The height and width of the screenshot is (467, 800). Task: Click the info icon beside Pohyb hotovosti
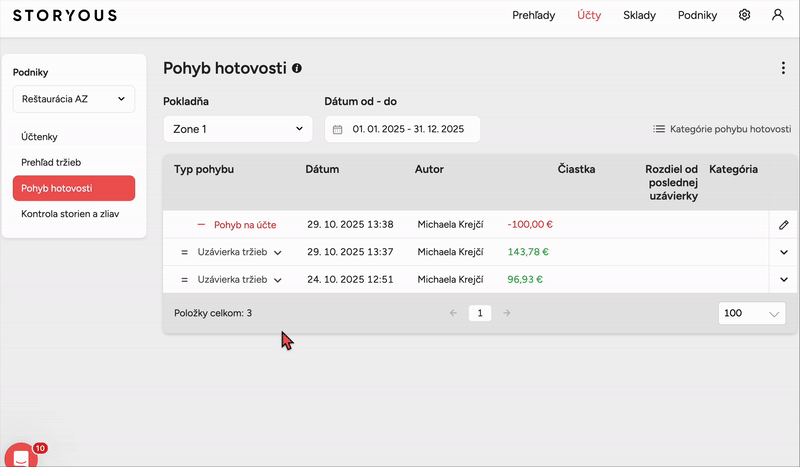(297, 68)
